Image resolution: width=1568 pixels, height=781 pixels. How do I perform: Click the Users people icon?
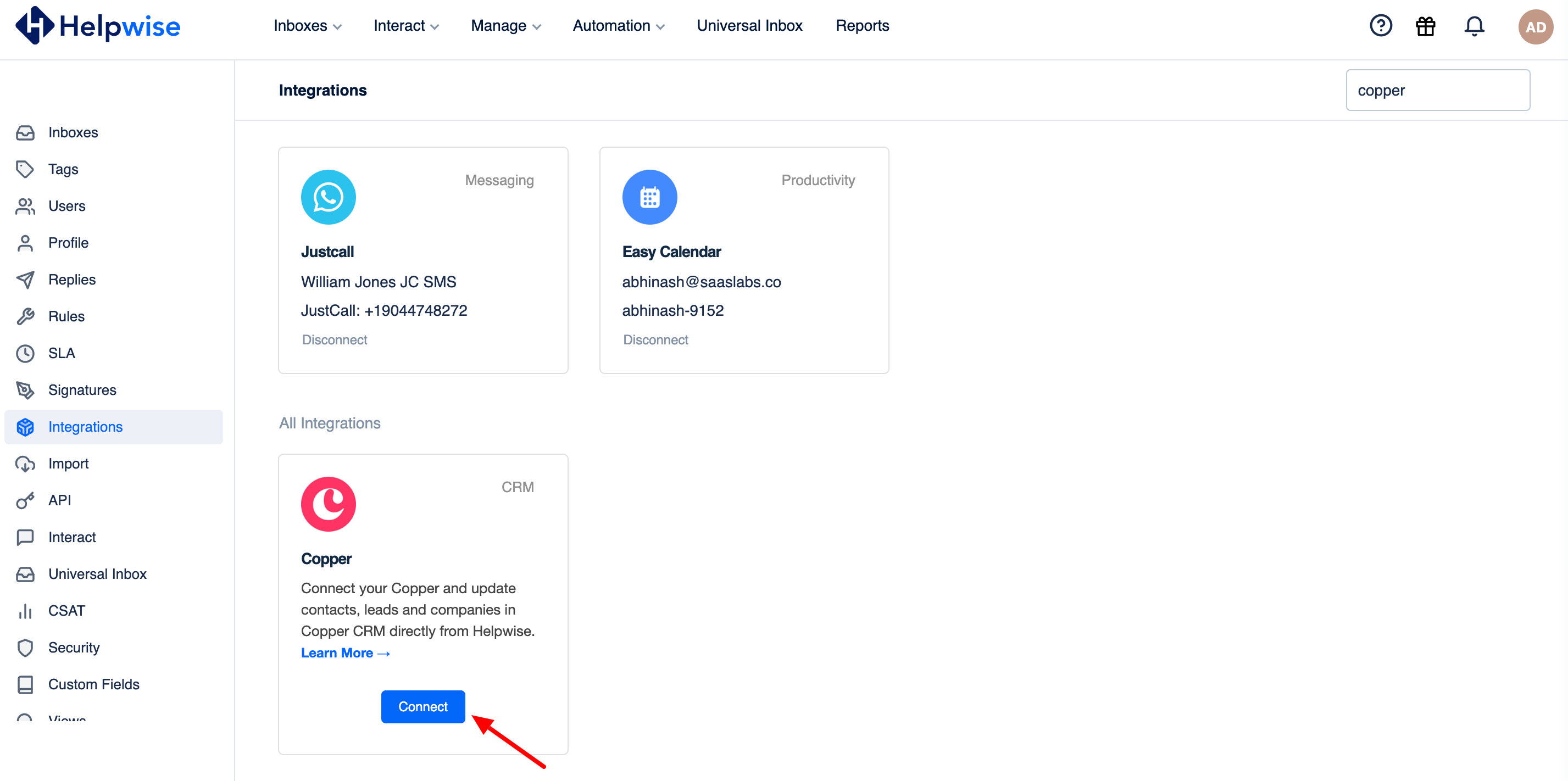(x=25, y=206)
